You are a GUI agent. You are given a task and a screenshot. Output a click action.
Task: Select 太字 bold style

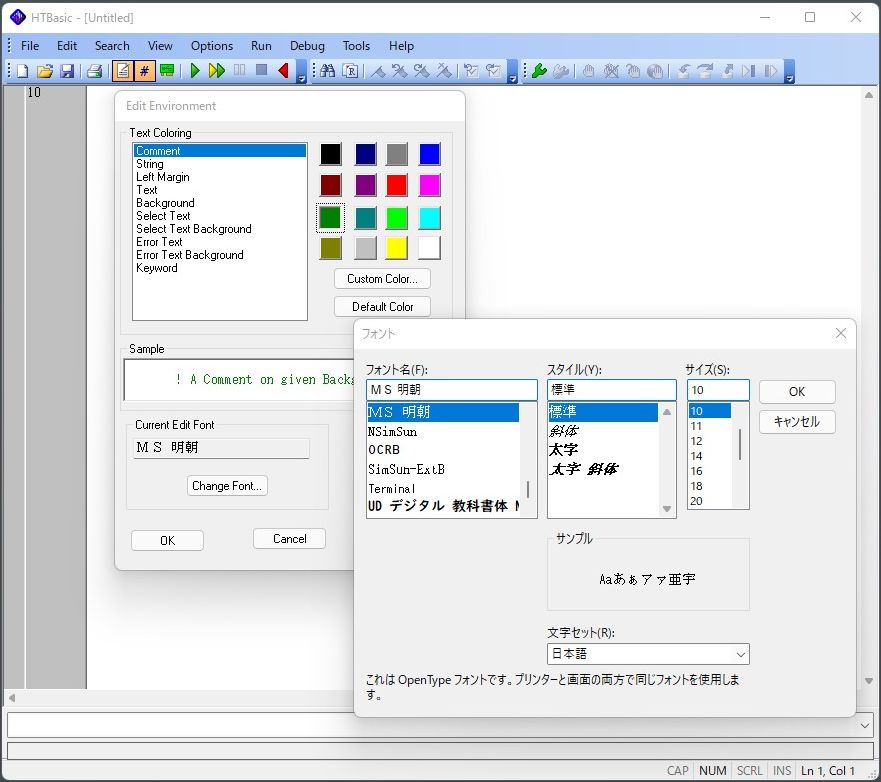click(x=603, y=449)
